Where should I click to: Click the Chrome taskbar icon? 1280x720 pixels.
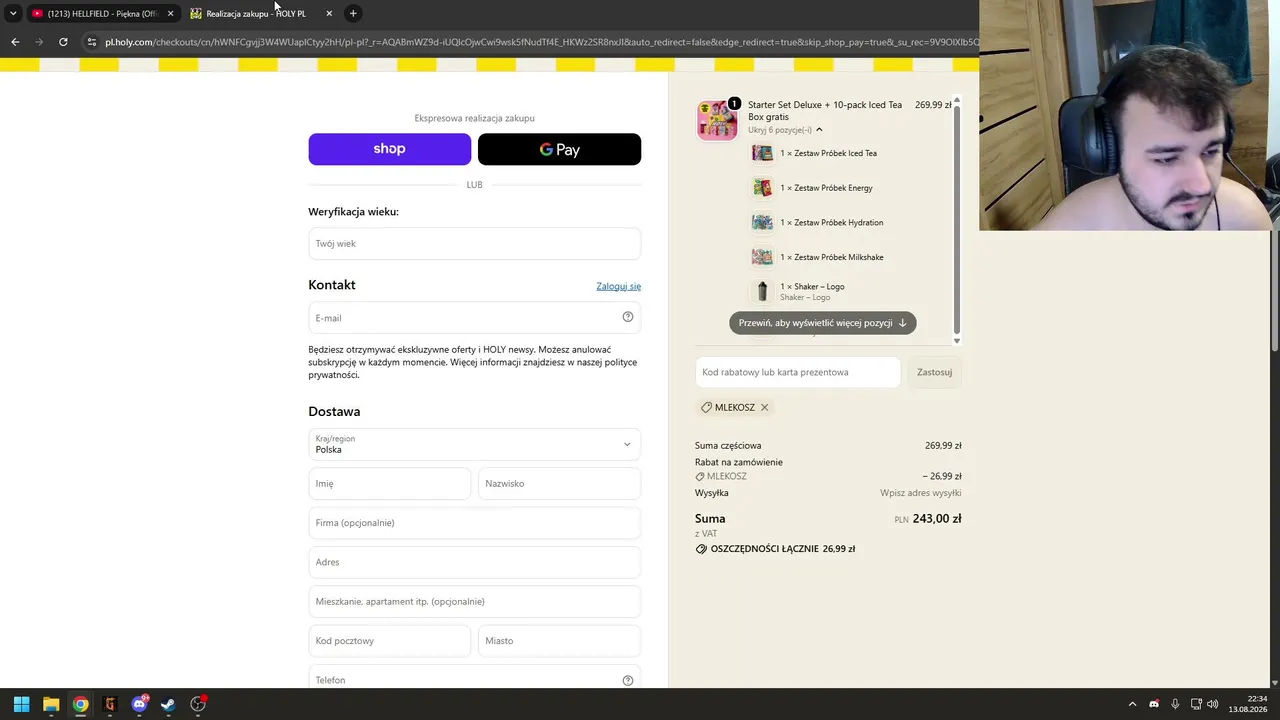80,704
